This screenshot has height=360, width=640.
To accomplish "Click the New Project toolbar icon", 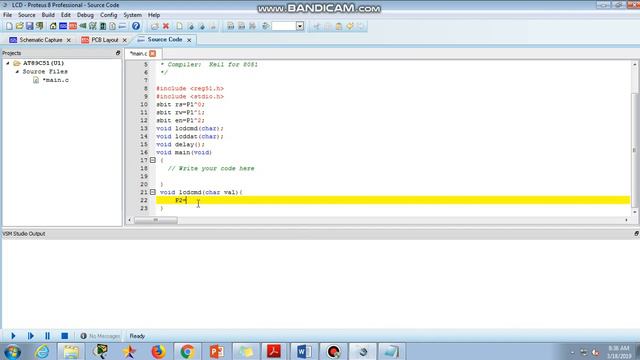I will click(9, 26).
